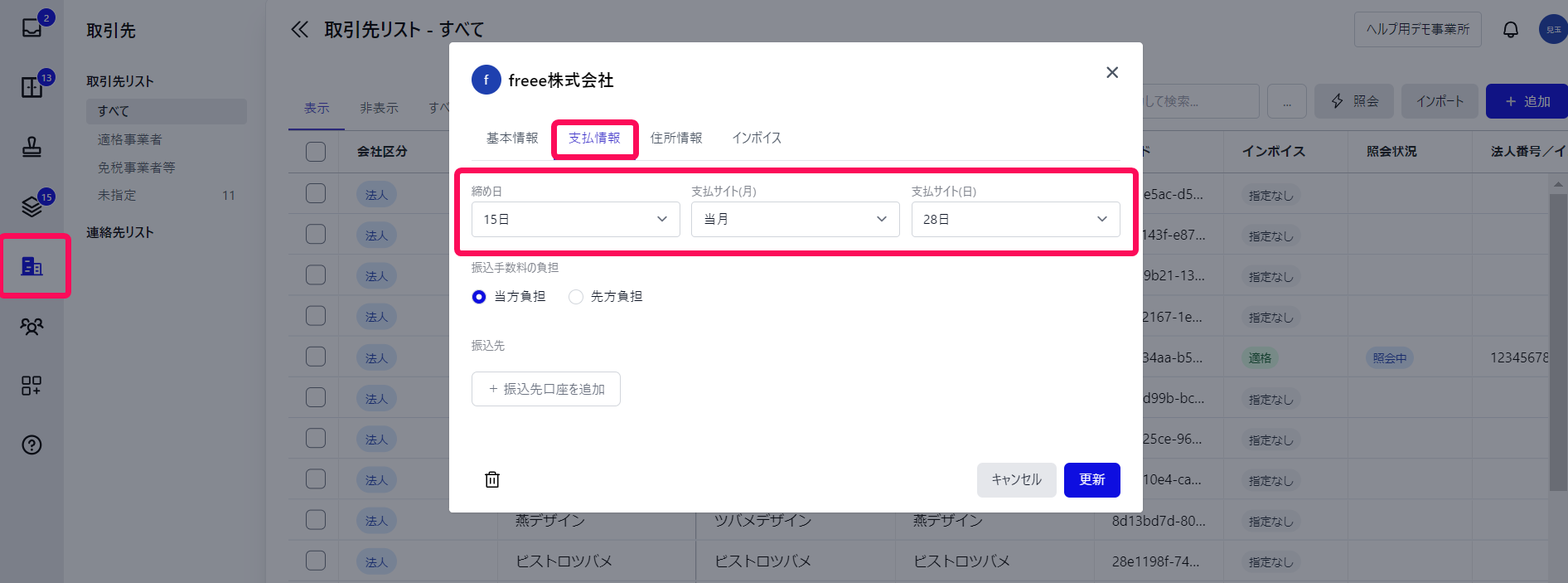Click the ellipsis more-options button
Screen dimensions: 1568x583
1287,101
